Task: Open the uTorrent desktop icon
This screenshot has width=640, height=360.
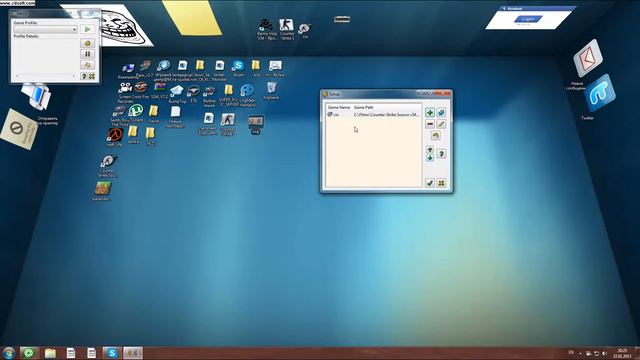Action: [136, 112]
